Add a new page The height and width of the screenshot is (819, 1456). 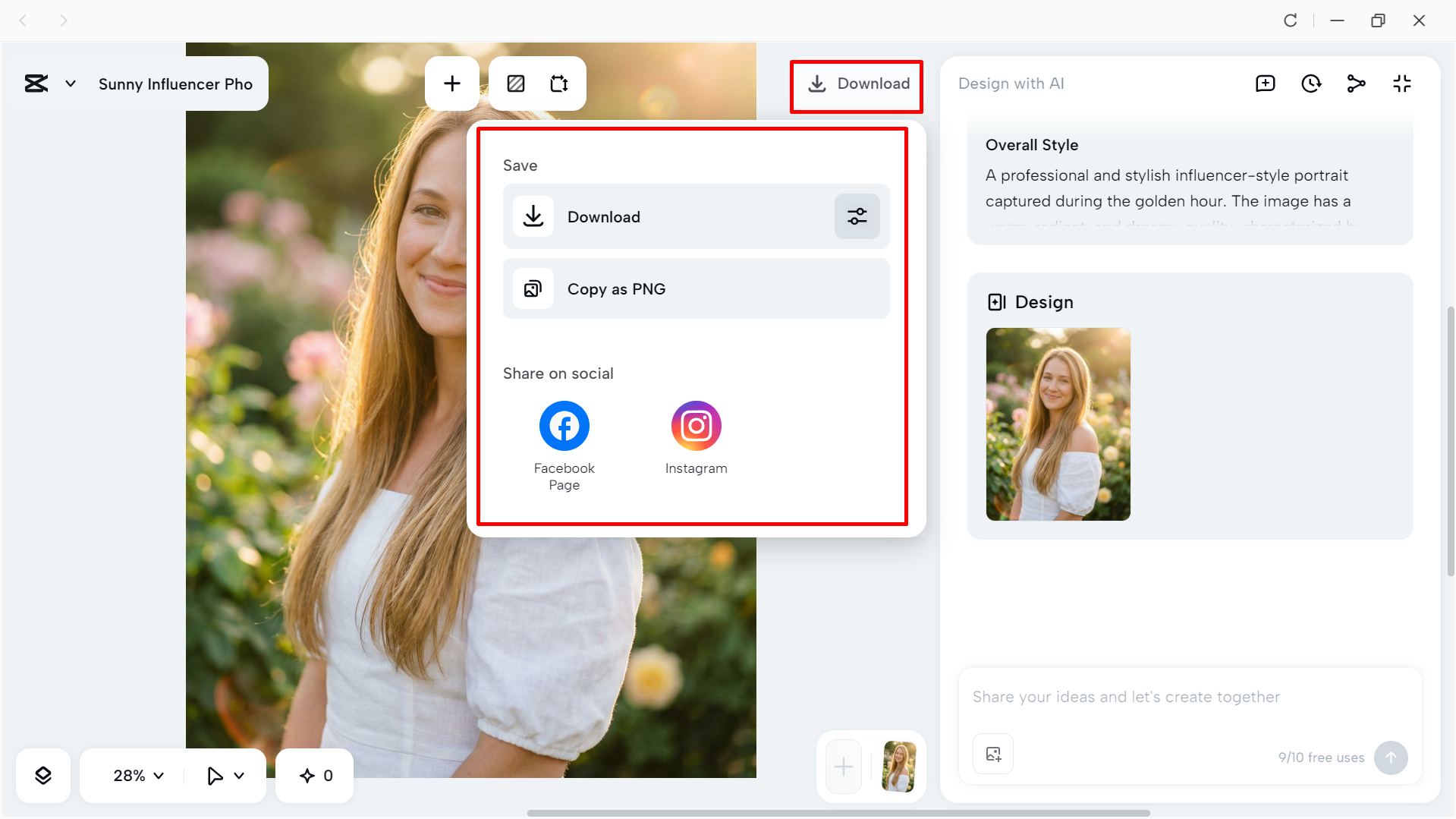pyautogui.click(x=844, y=767)
